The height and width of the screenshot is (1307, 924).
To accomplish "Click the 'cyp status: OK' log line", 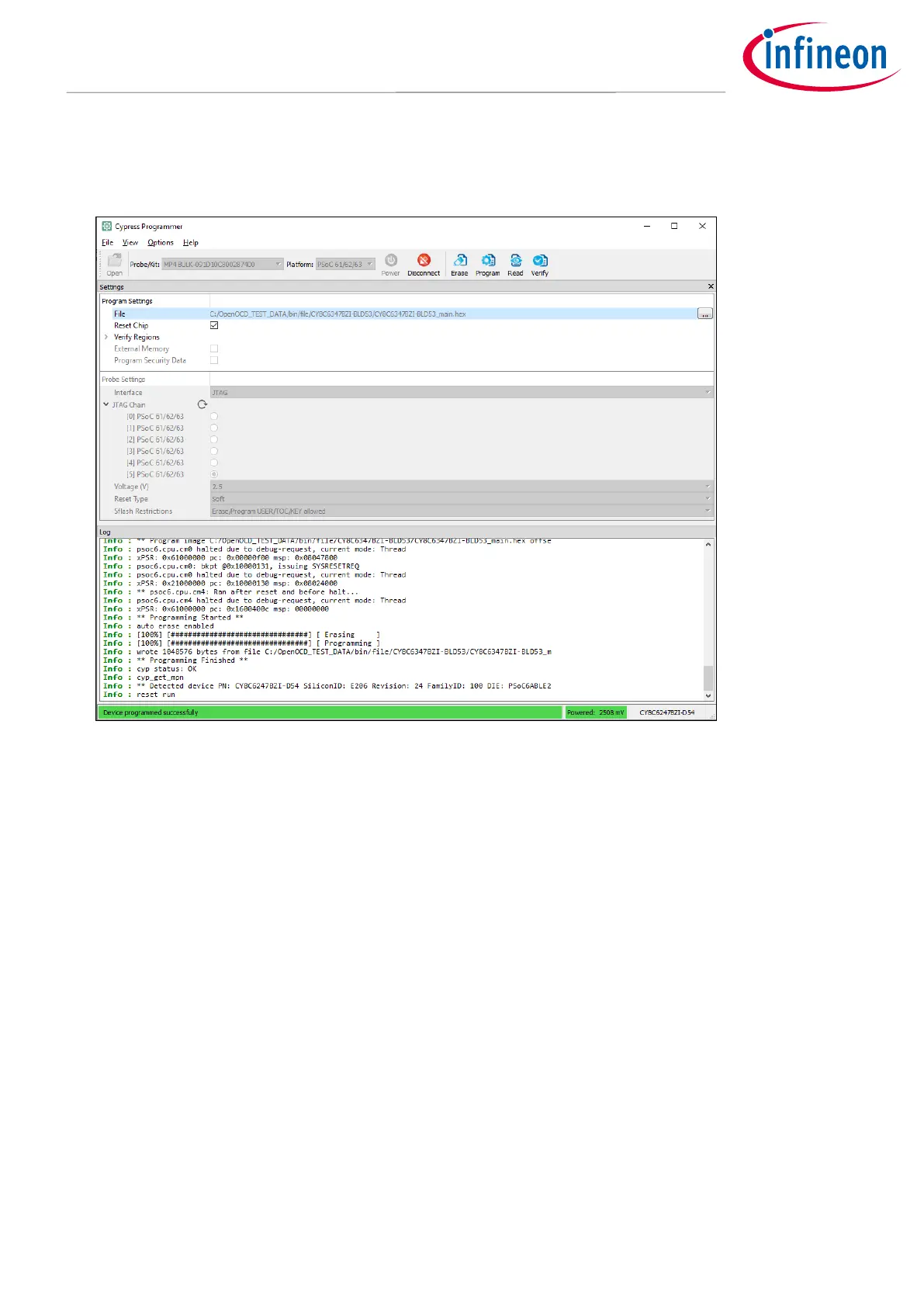I will [151, 669].
